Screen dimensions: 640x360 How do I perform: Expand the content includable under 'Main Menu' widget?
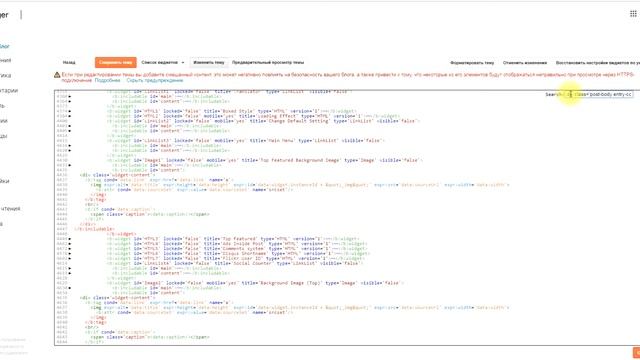tap(70, 150)
